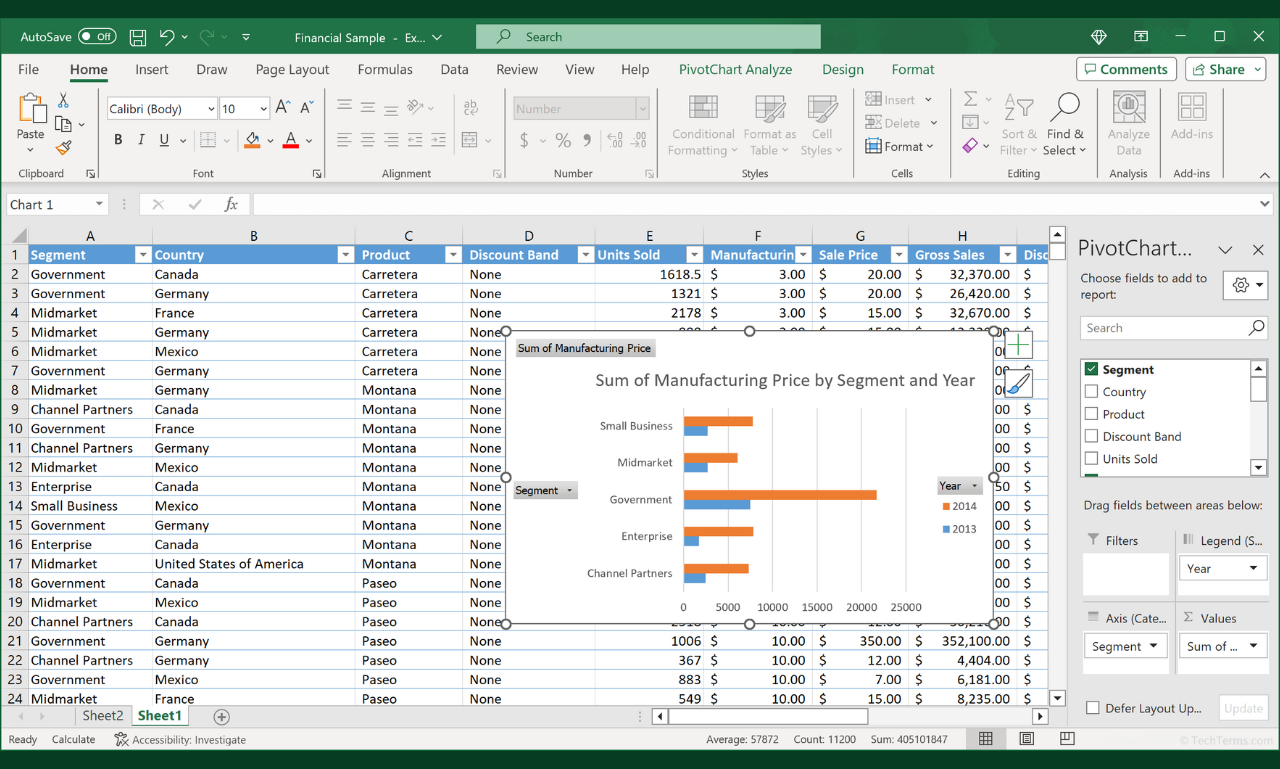
Task: Open the font name Calibri dropdown
Action: (211, 109)
